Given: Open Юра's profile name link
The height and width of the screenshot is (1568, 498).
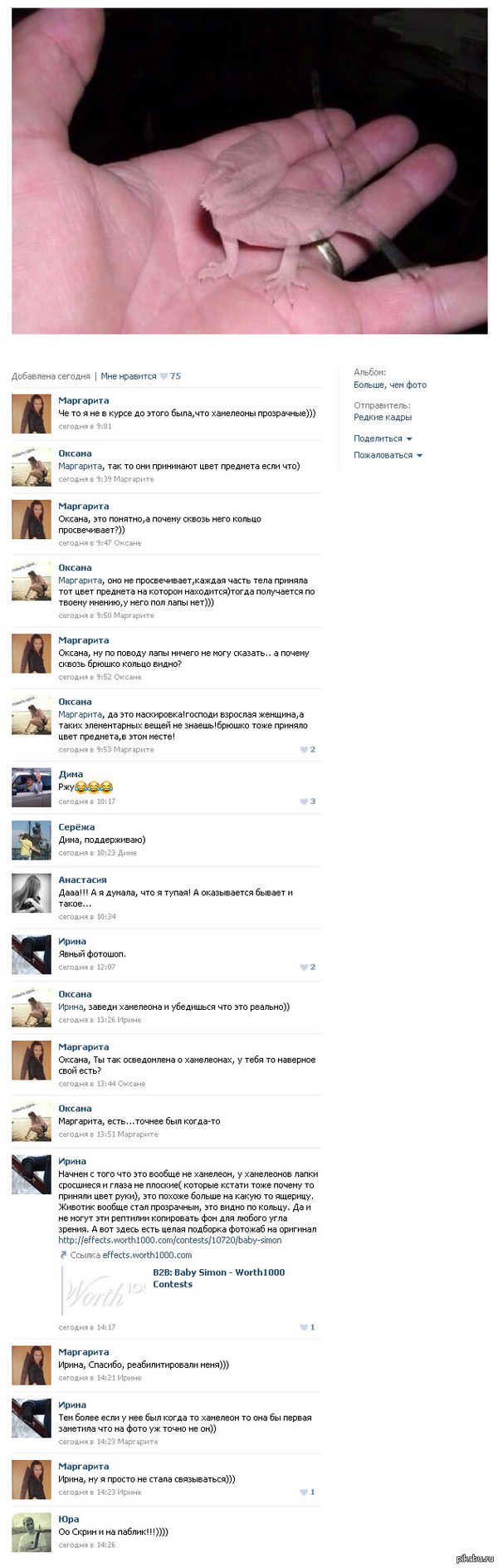Looking at the screenshot, I should [69, 1519].
